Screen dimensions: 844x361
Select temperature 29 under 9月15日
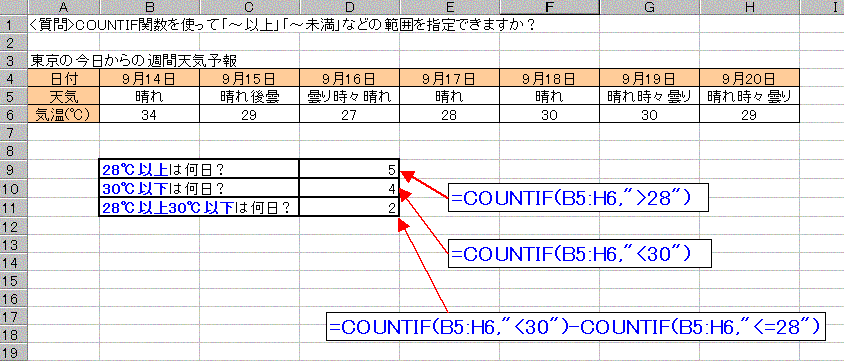tap(249, 114)
